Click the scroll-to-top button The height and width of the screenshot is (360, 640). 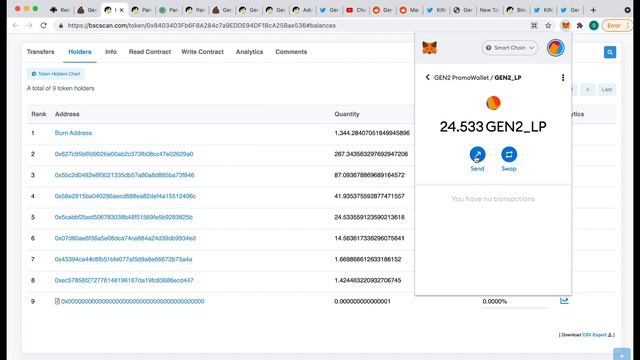(622, 355)
